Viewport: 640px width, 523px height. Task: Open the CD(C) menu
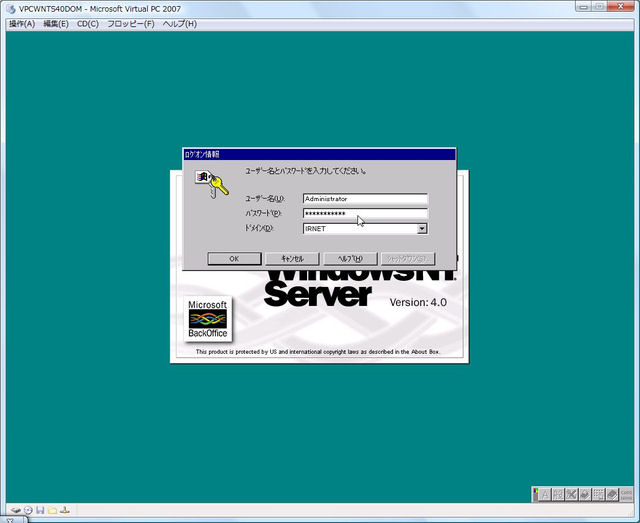(88, 24)
